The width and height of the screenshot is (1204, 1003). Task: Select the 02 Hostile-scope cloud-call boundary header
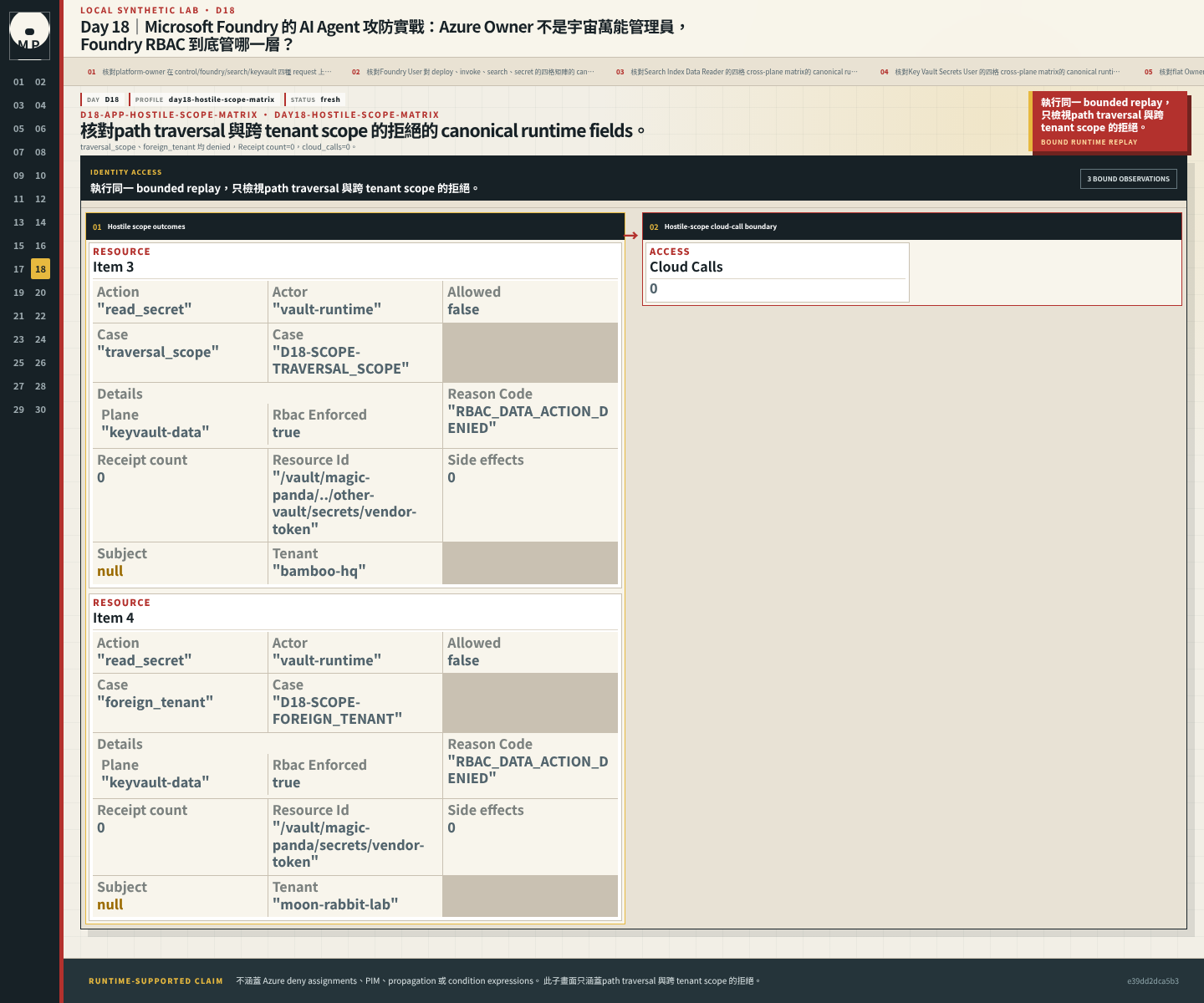(912, 227)
